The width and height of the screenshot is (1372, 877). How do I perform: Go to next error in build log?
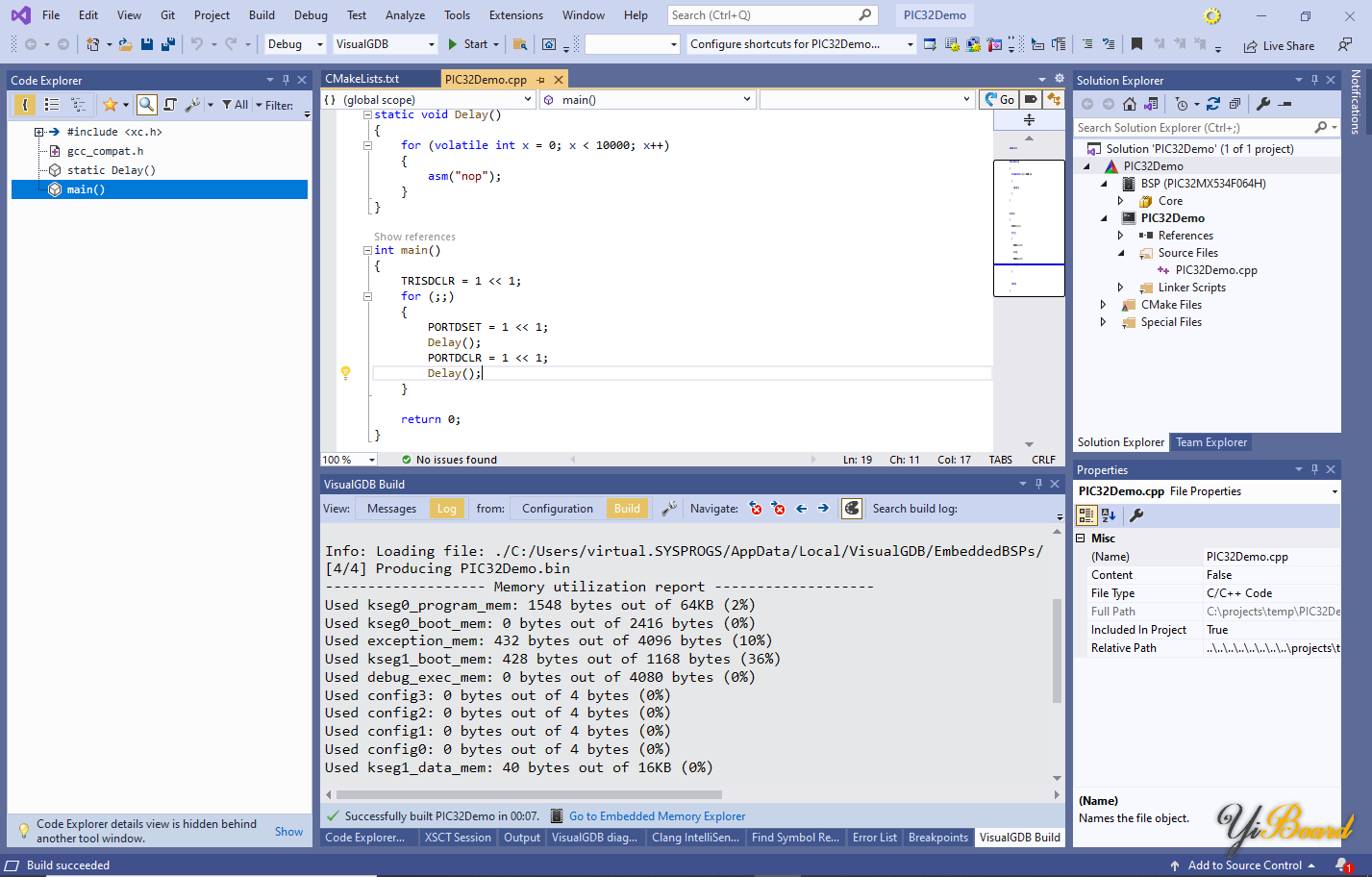[x=779, y=509]
